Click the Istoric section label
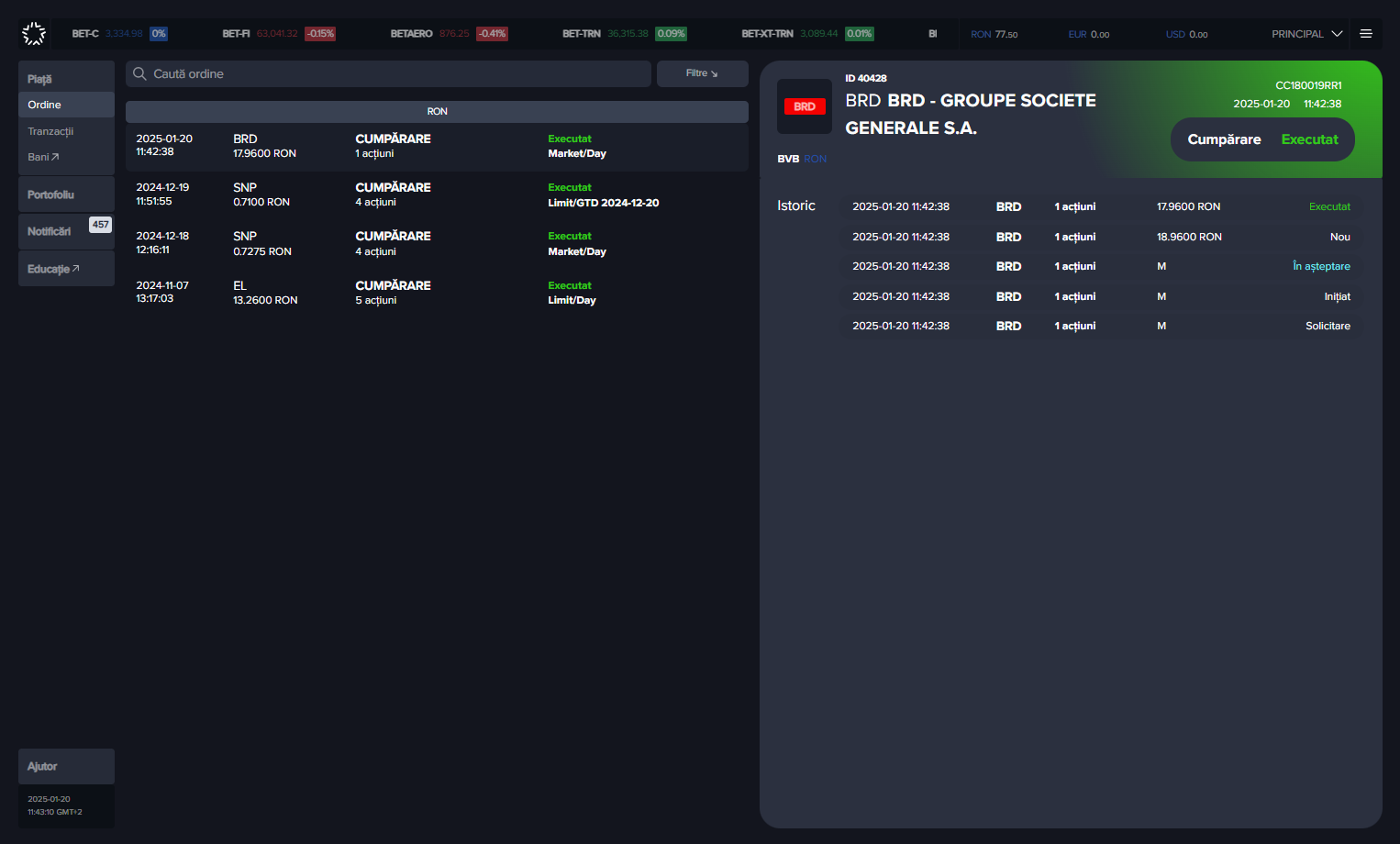1400x844 pixels. [x=796, y=205]
